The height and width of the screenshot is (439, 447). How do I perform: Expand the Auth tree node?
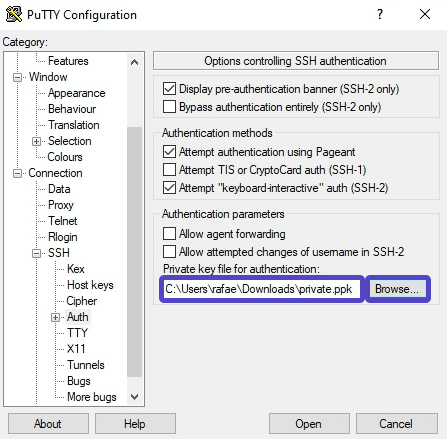coord(55,317)
